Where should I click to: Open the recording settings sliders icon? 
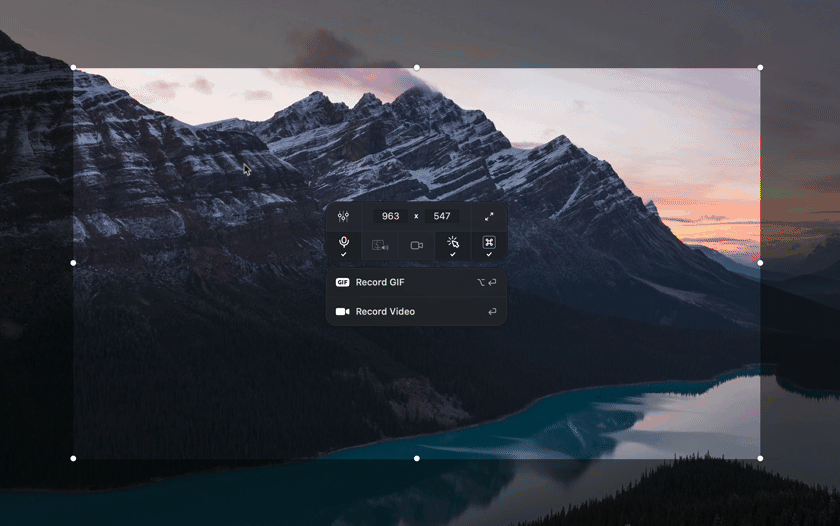(343, 216)
